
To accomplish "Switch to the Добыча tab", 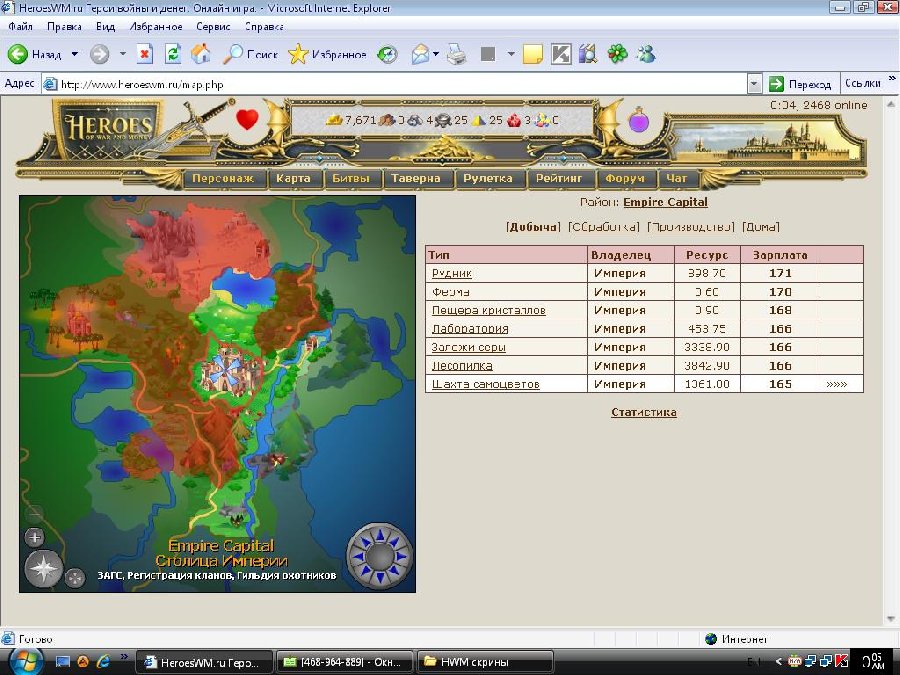I will click(x=533, y=227).
